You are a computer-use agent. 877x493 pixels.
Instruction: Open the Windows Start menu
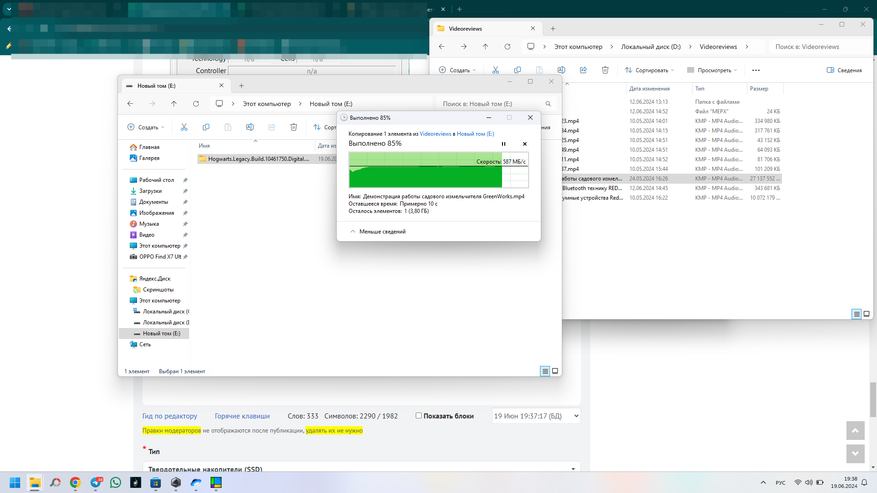tap(15, 483)
